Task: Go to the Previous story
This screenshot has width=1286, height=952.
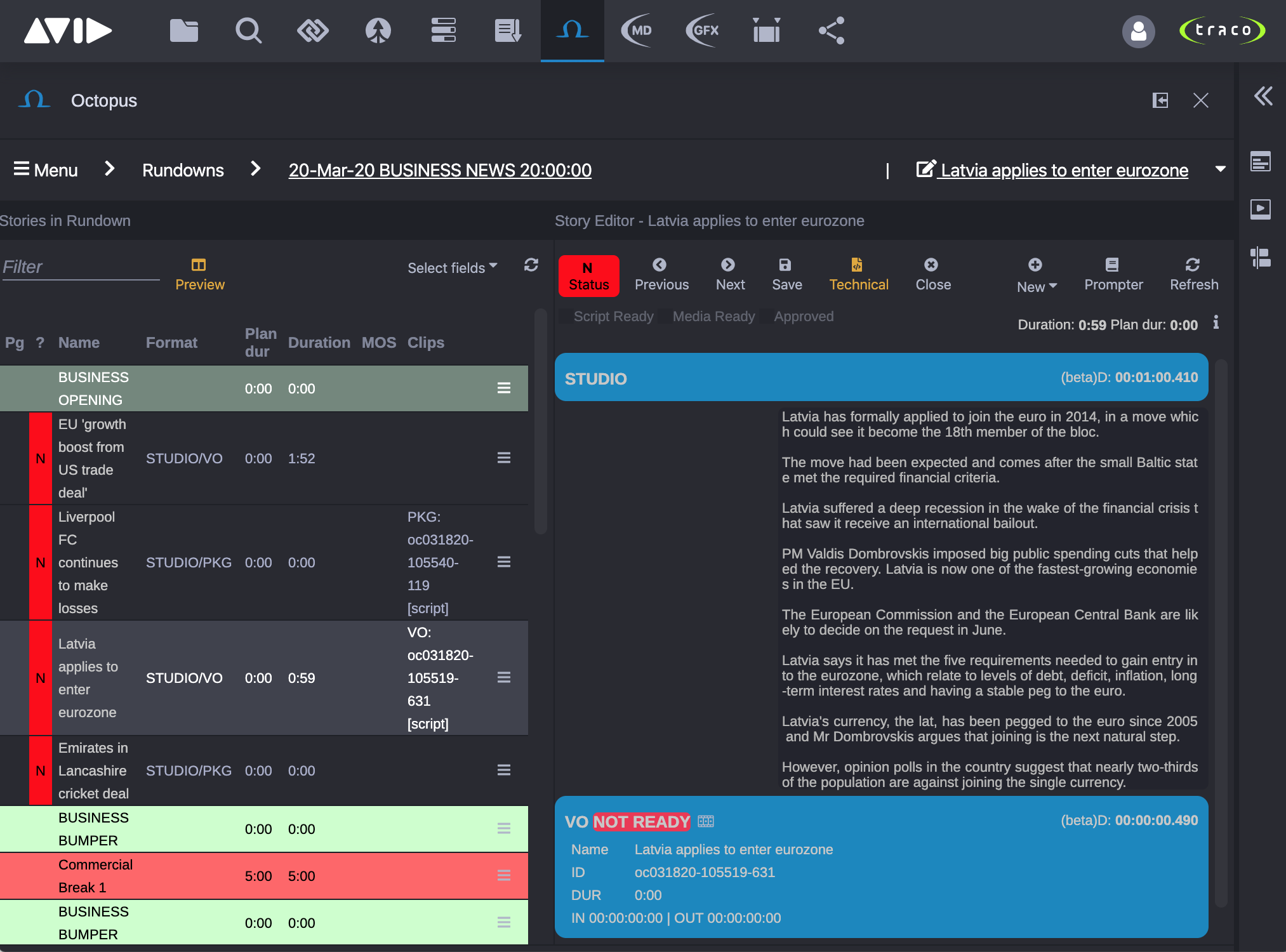Action: click(661, 275)
